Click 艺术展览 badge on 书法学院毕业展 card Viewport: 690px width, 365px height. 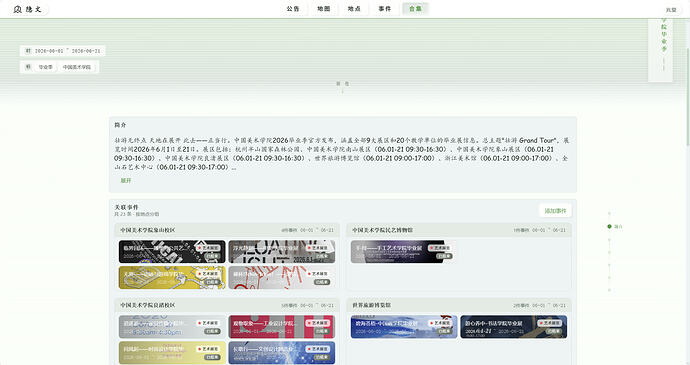[550, 323]
